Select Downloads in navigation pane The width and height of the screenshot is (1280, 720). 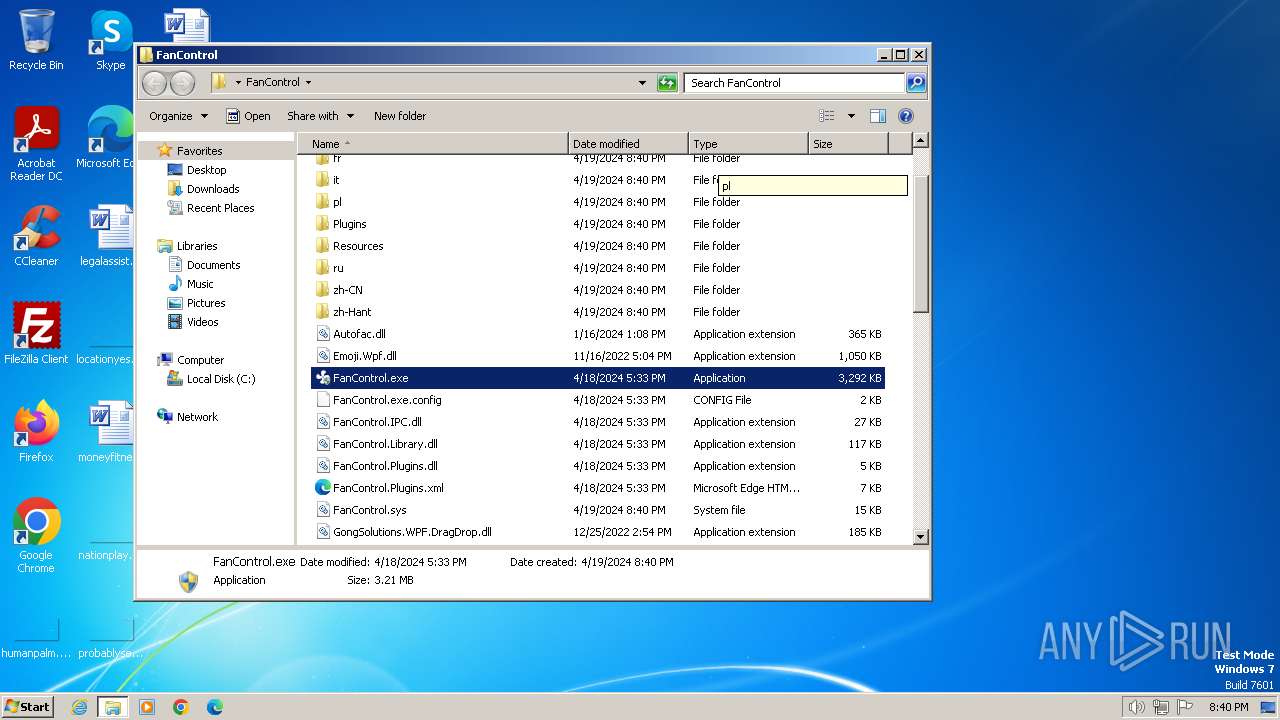coord(213,189)
